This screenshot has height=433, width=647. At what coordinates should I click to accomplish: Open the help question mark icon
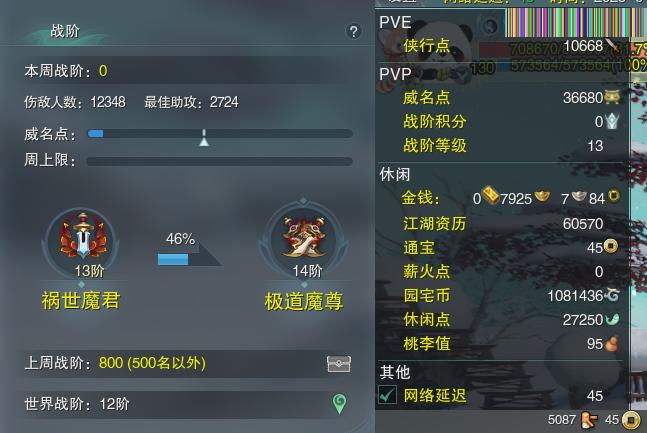click(x=354, y=31)
